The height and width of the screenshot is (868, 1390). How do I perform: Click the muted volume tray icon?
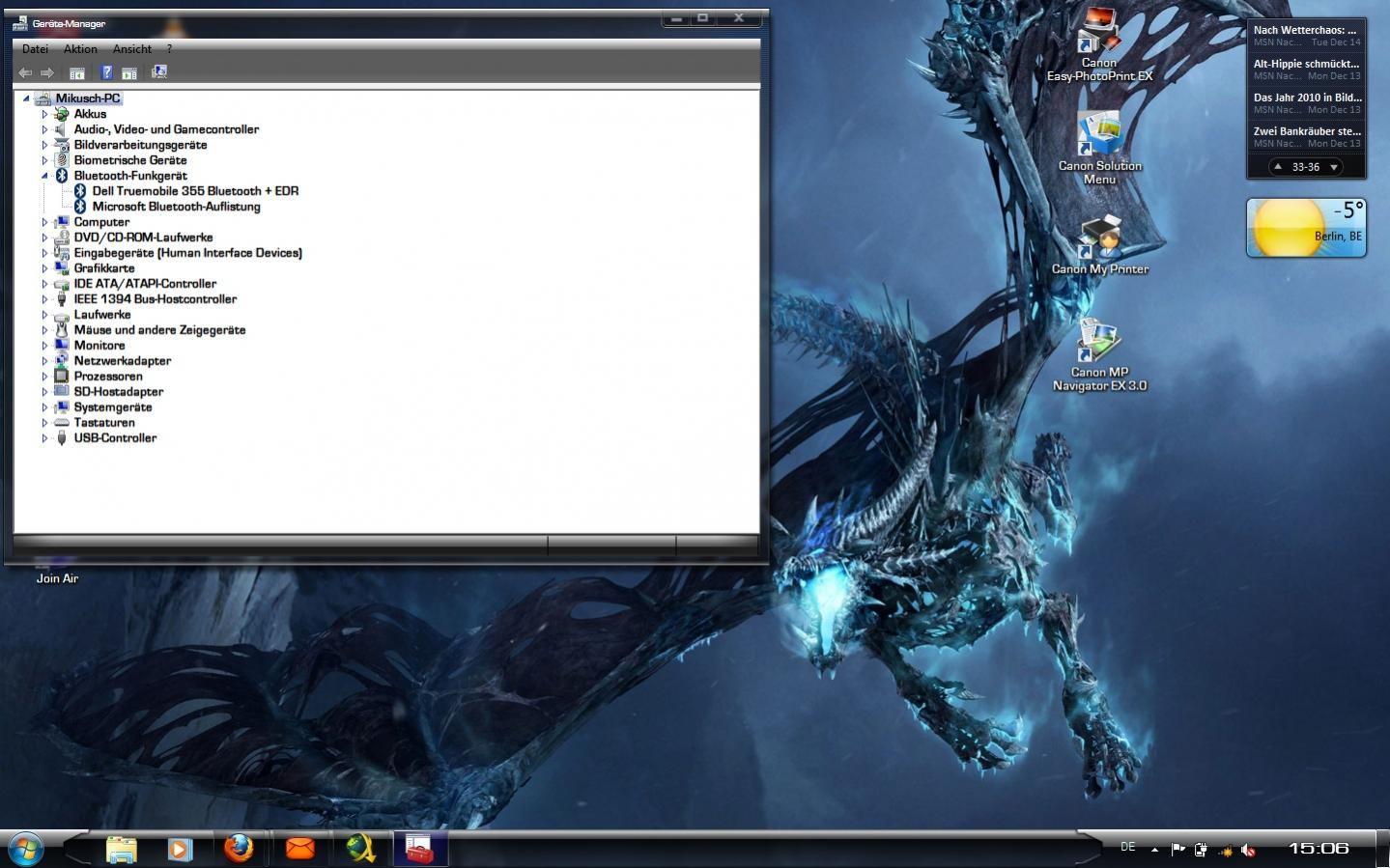pos(1248,850)
